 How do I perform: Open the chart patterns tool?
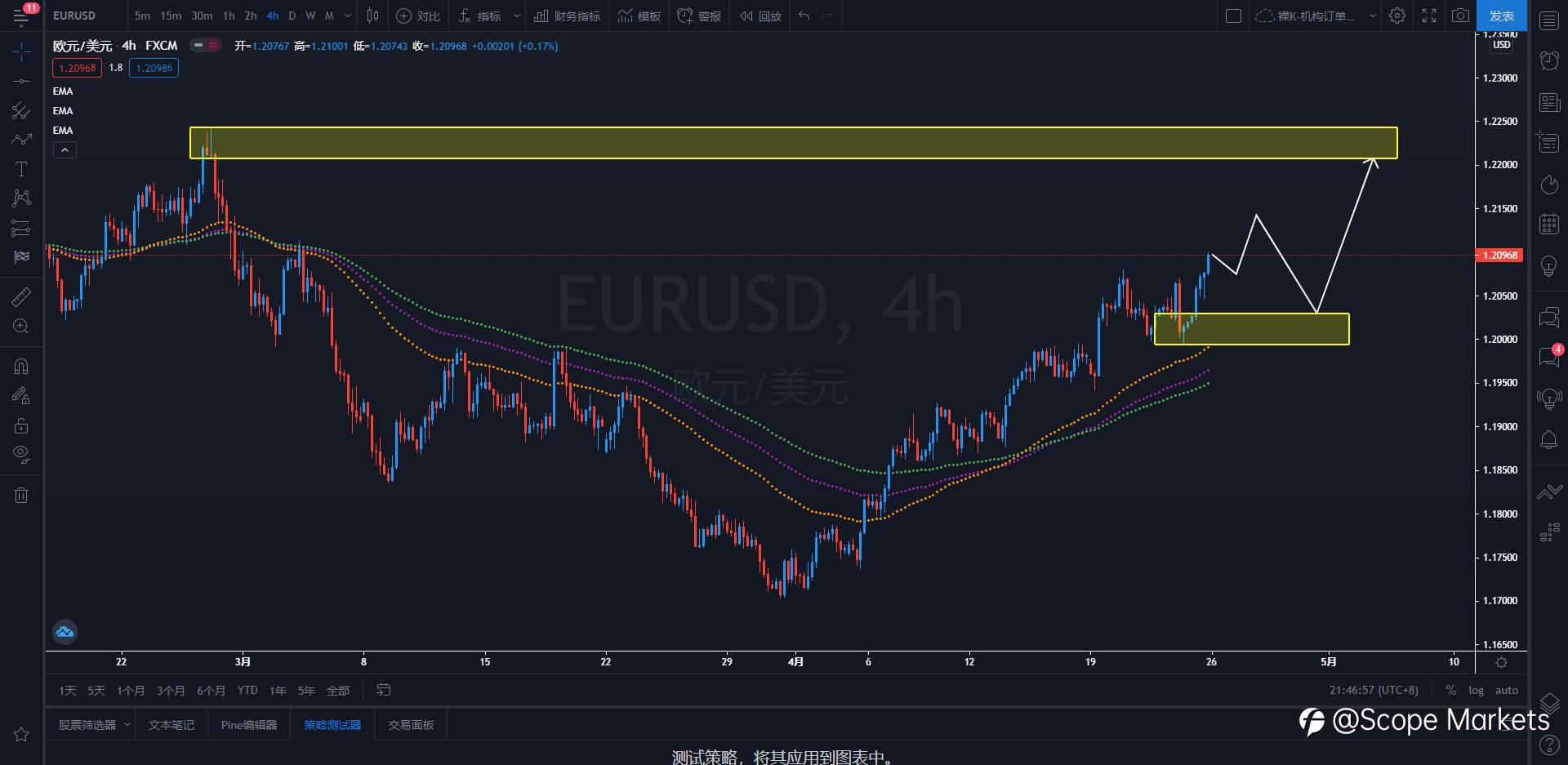(x=21, y=198)
